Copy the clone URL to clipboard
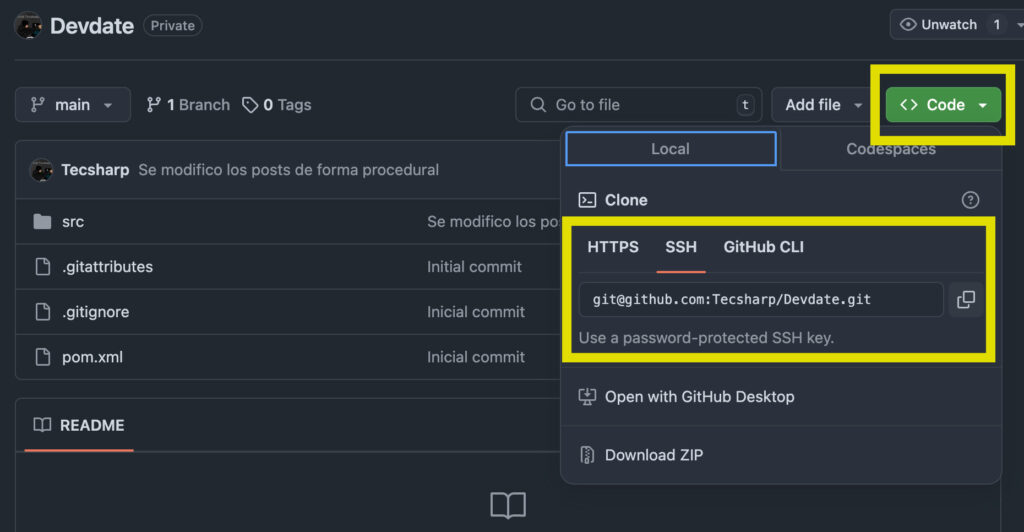 pos(966,300)
